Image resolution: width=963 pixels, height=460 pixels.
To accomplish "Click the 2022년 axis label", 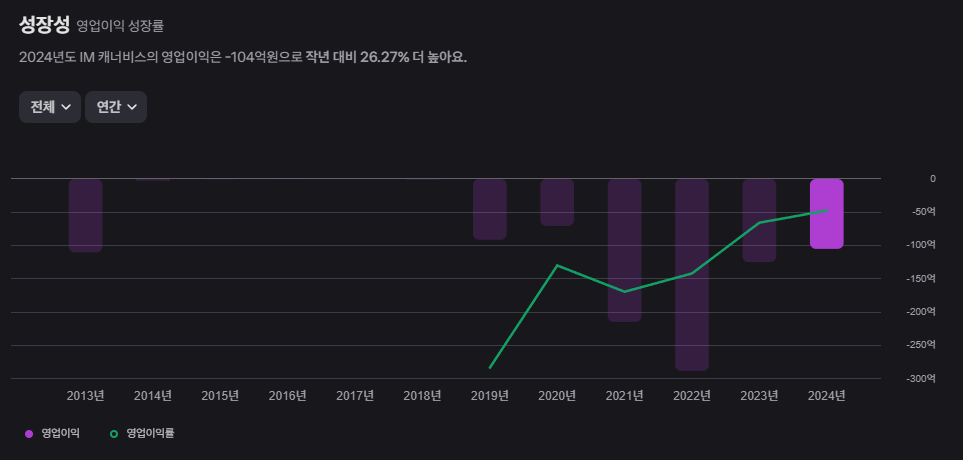I will tap(692, 396).
